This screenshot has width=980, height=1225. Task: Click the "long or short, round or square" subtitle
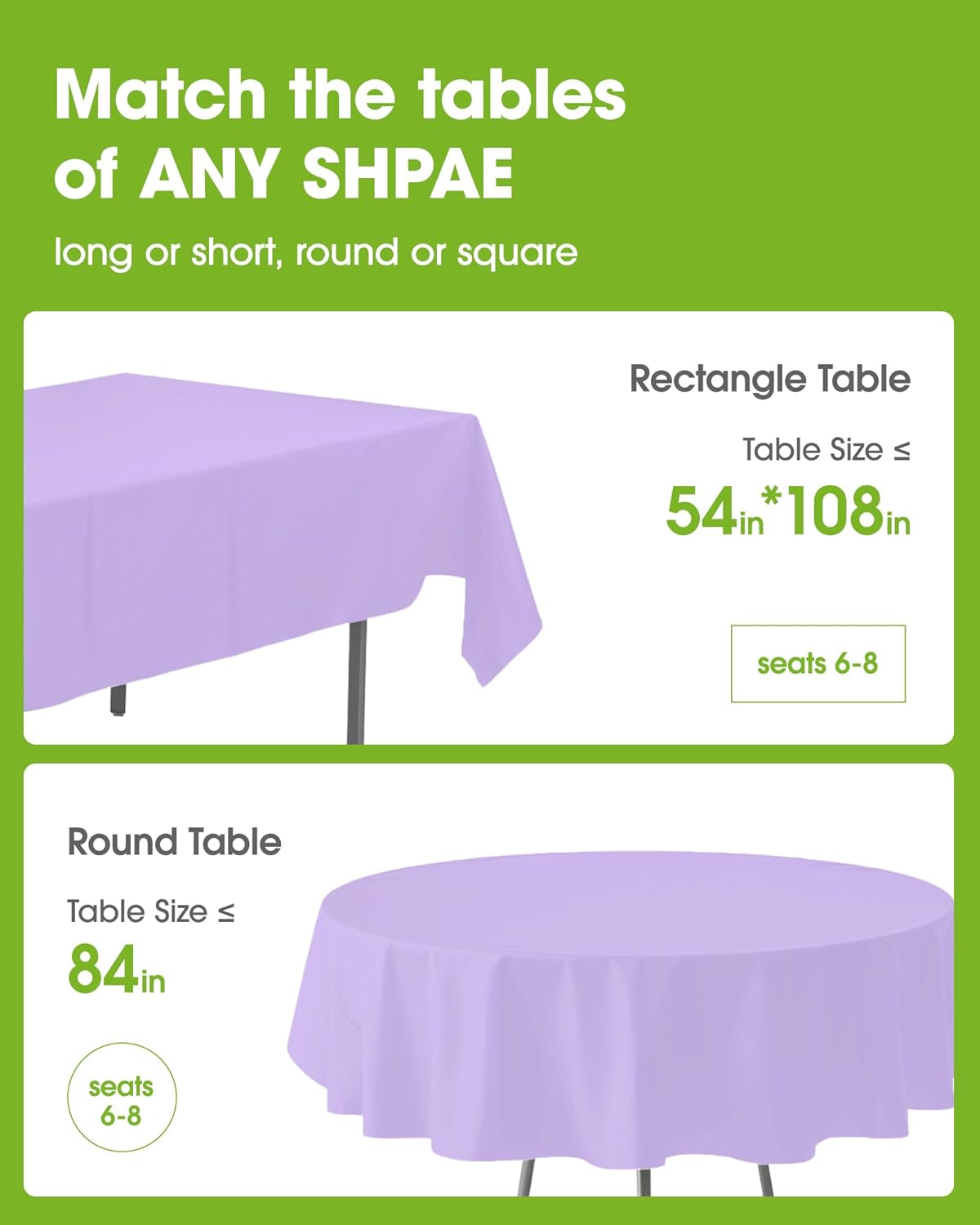click(x=315, y=252)
